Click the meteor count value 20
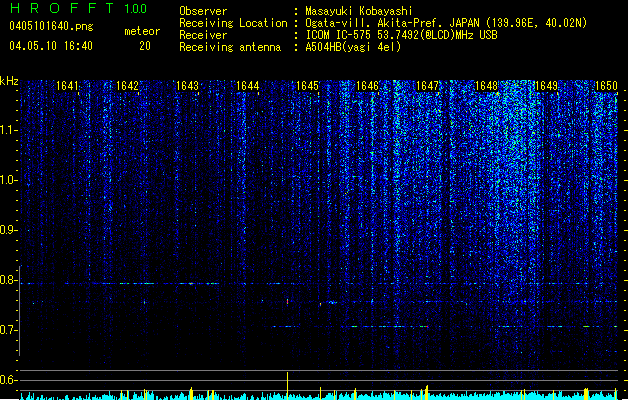Viewport: 629px width, 400px height. point(145,46)
